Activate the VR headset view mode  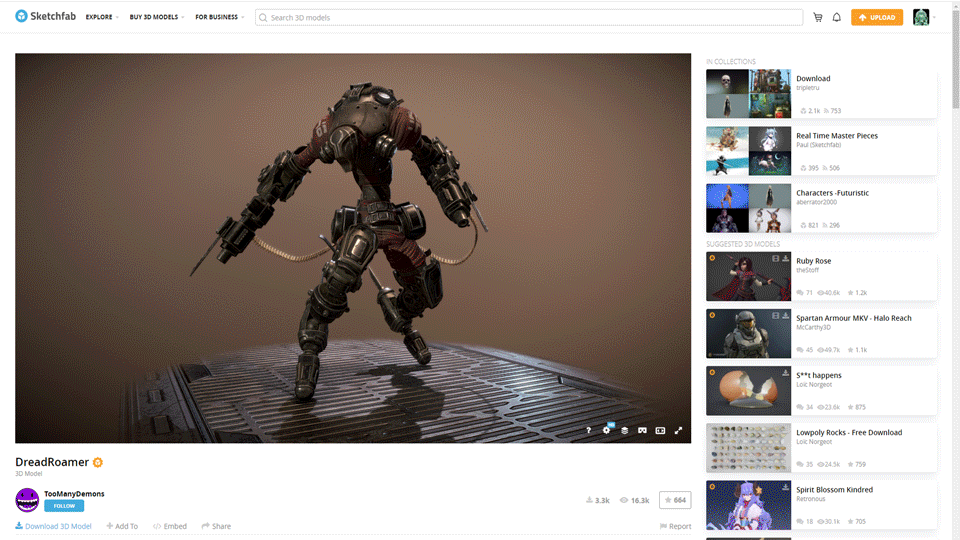642,430
